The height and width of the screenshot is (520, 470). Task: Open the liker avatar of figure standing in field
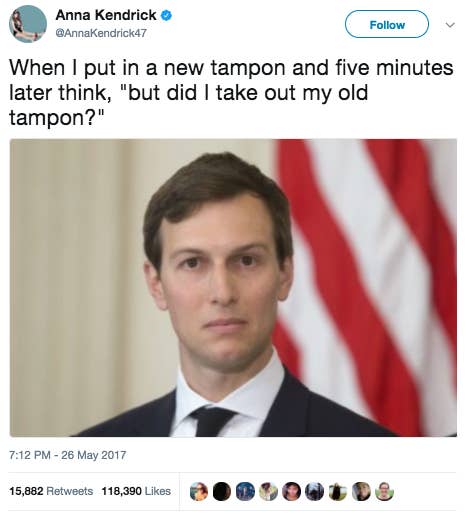[x=338, y=491]
